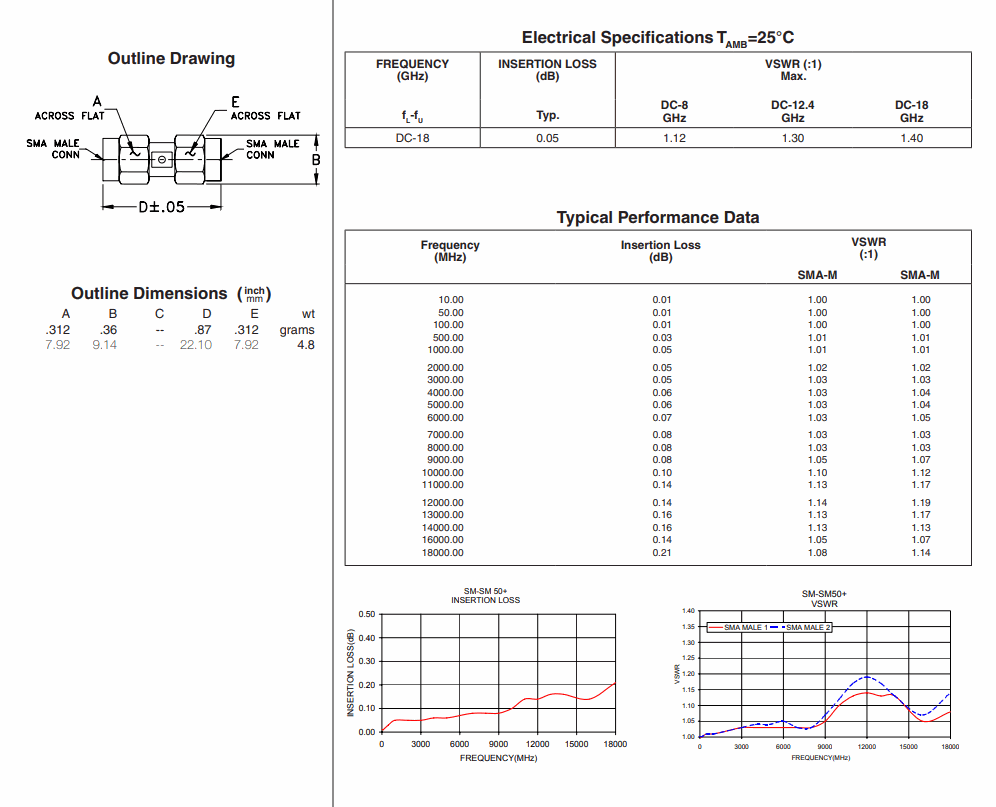Click the center symbol on connector drawing
996x807 pixels.
pyautogui.click(x=162, y=160)
